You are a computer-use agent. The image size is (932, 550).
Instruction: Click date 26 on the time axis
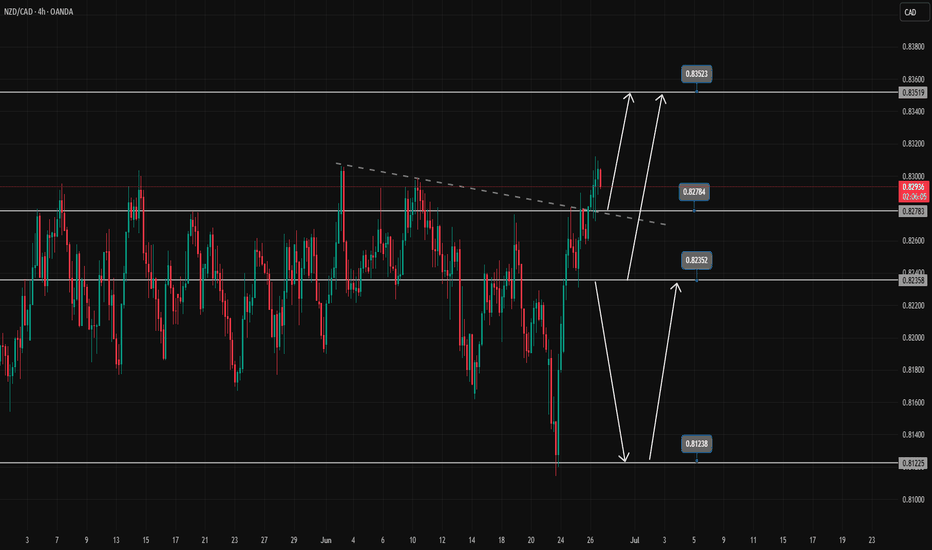click(x=590, y=540)
